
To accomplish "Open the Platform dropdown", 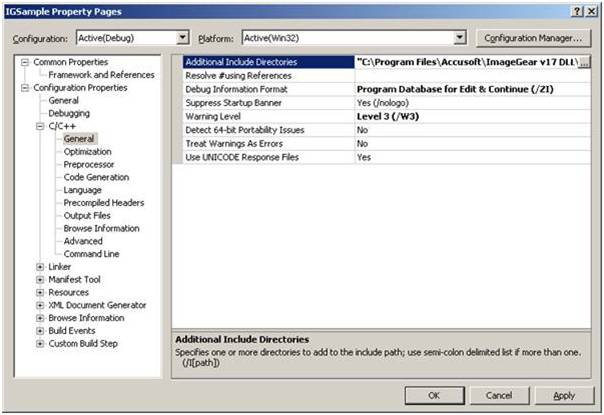I will (x=460, y=37).
